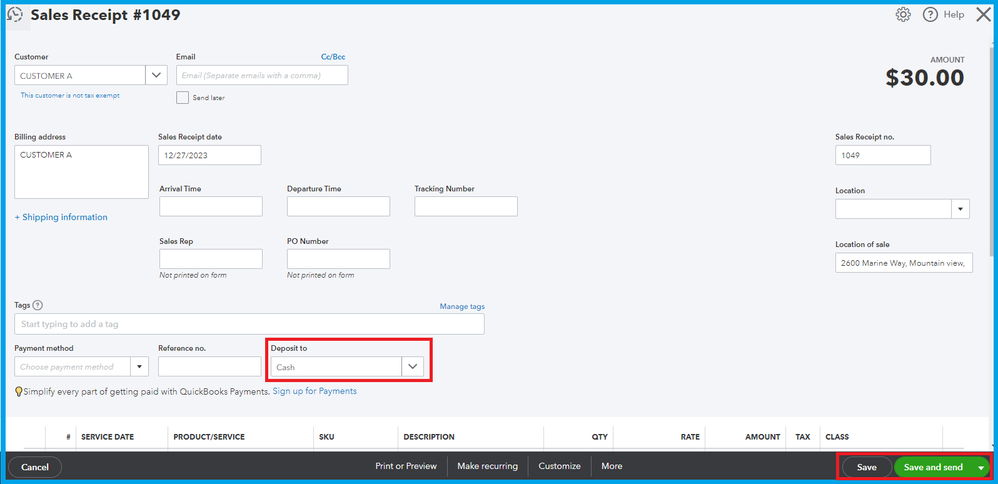The image size is (998, 484).
Task: Focus the Email input field
Action: pyautogui.click(x=262, y=75)
